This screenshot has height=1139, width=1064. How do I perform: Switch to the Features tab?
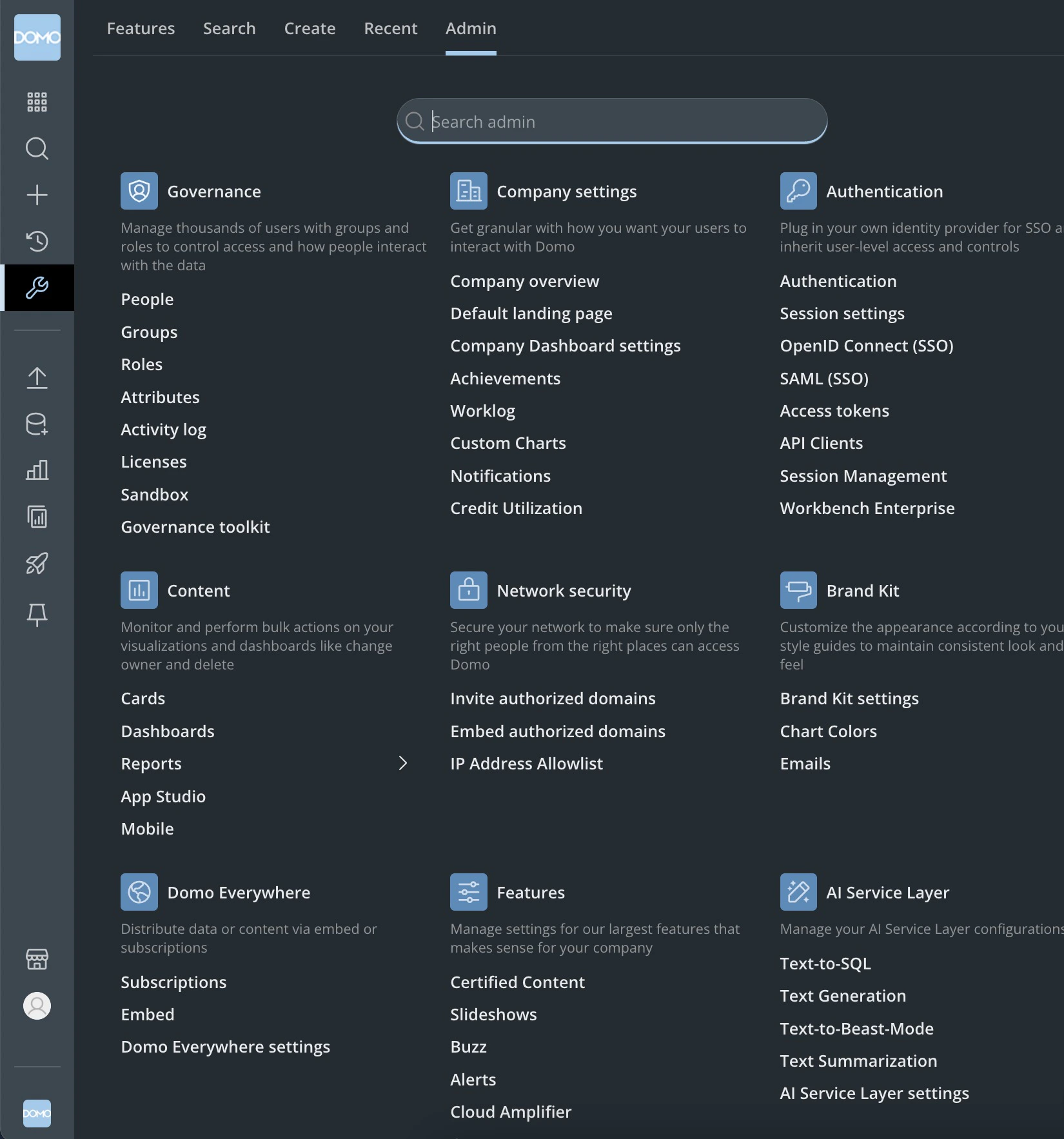click(141, 28)
